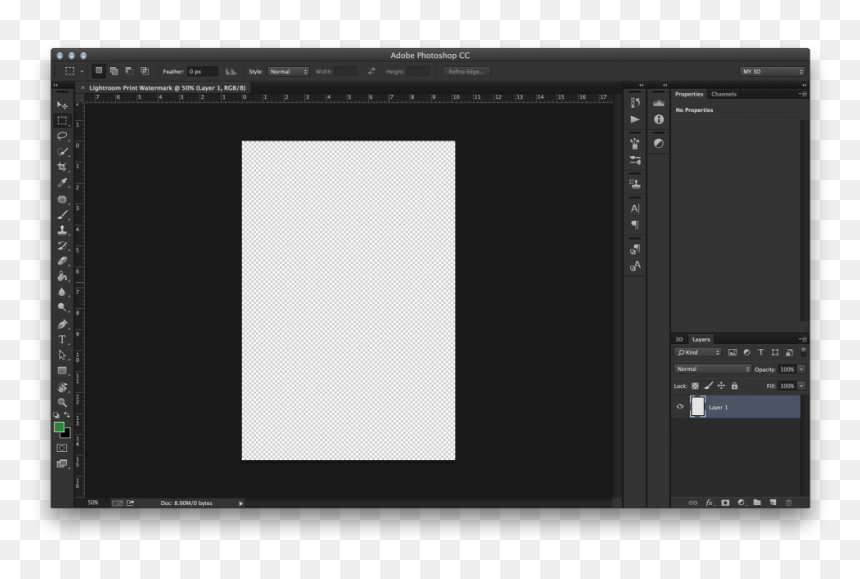
Task: Open the layer blend mode dropdown
Action: pyautogui.click(x=712, y=369)
